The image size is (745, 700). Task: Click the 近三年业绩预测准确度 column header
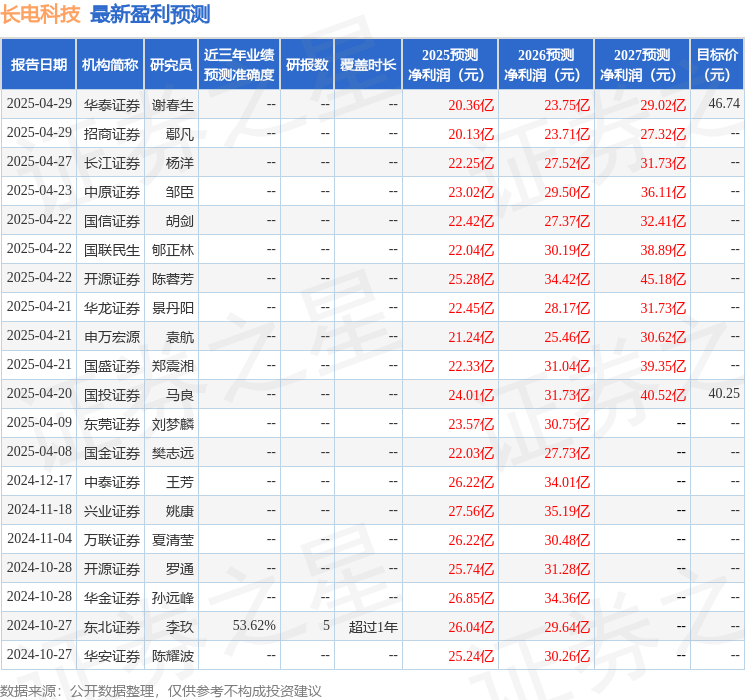click(x=239, y=64)
